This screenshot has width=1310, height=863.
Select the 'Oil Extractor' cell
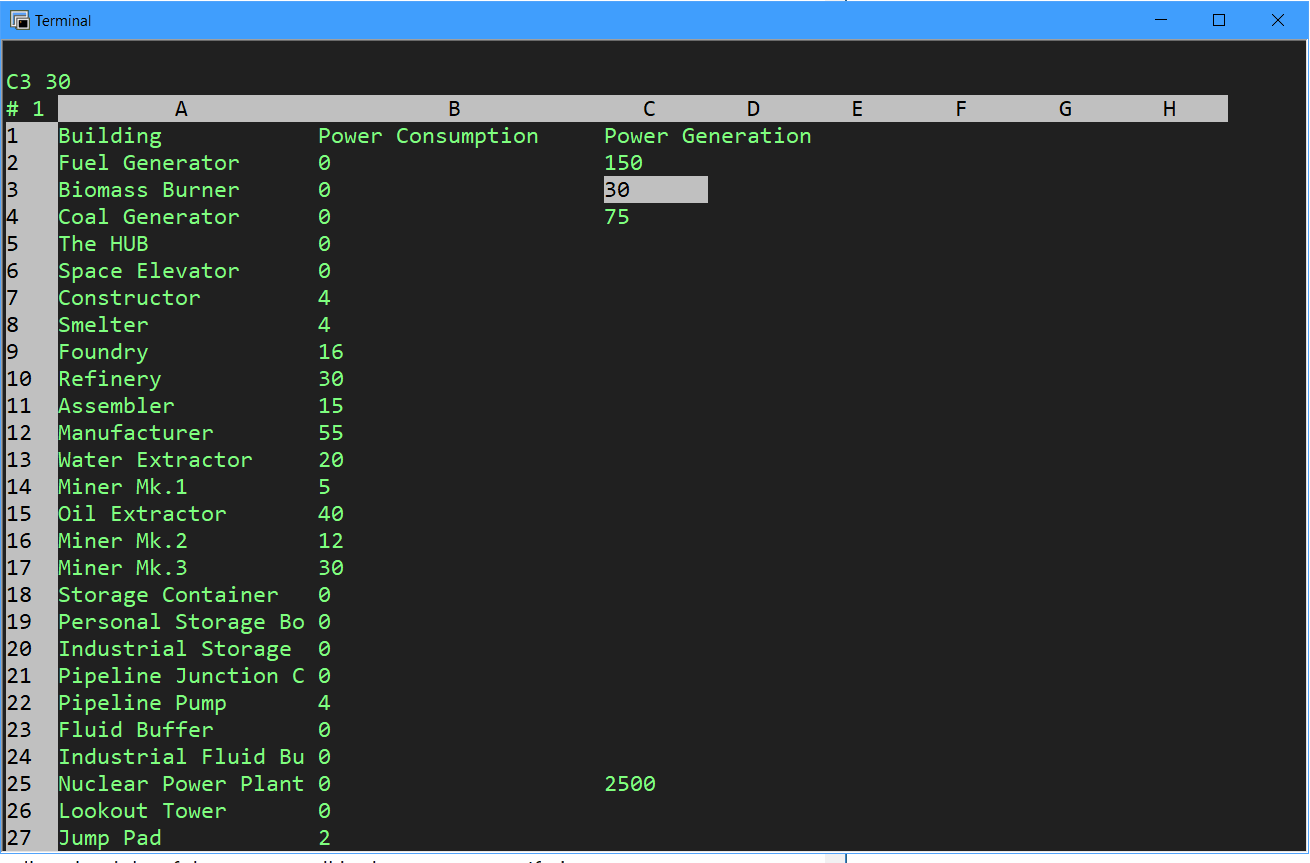click(142, 514)
